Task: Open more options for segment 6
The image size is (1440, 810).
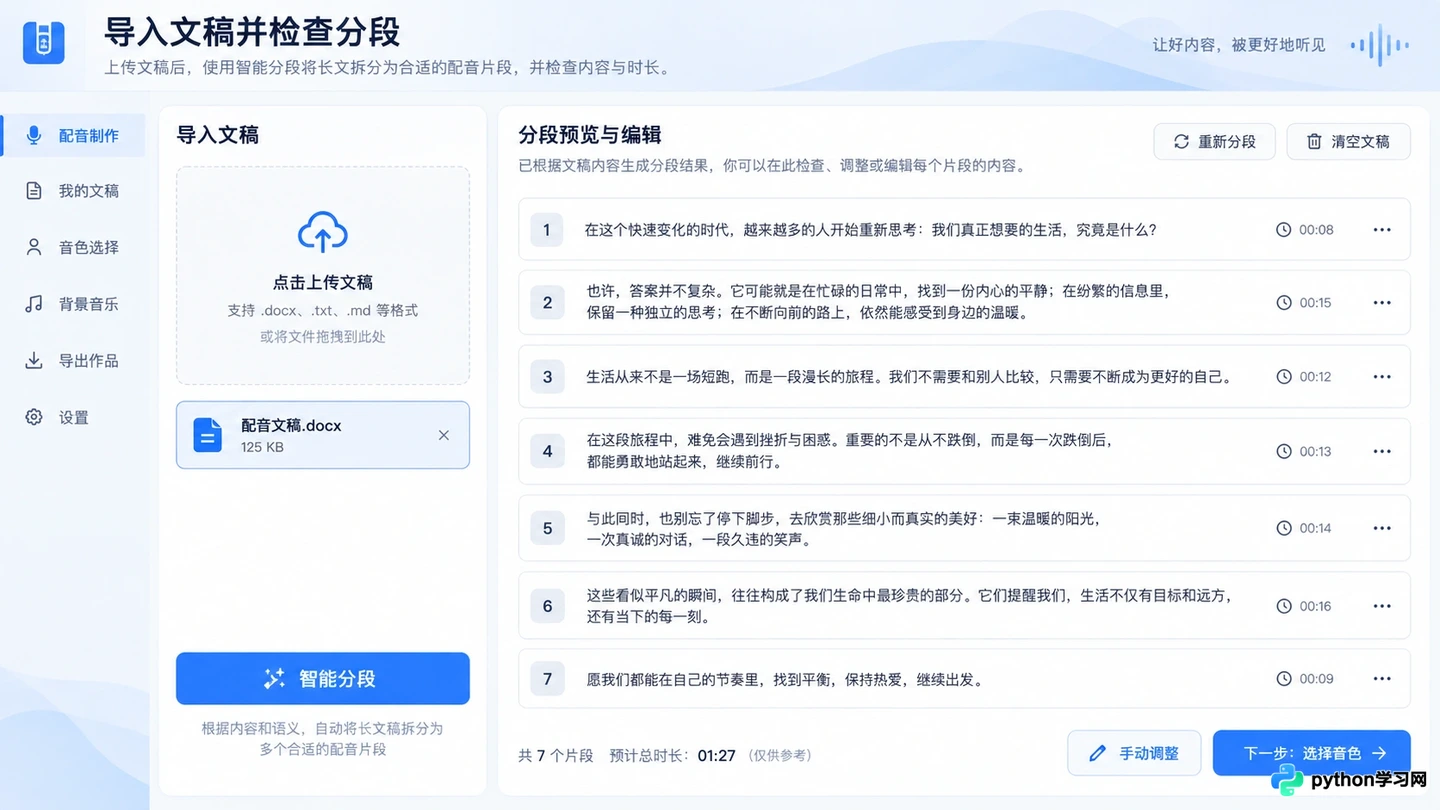Action: [1382, 606]
